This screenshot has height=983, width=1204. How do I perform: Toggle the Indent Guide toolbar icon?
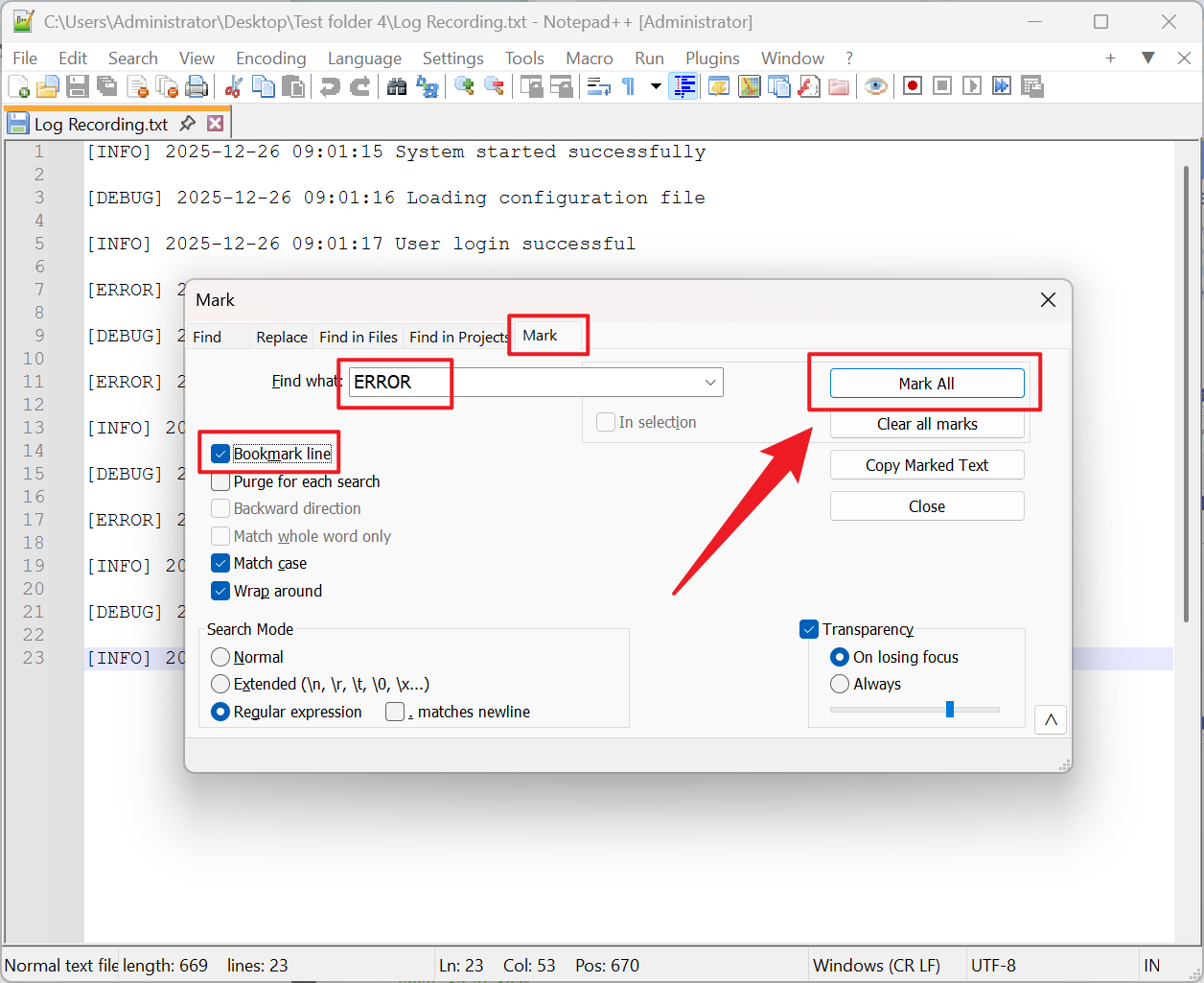[x=683, y=87]
